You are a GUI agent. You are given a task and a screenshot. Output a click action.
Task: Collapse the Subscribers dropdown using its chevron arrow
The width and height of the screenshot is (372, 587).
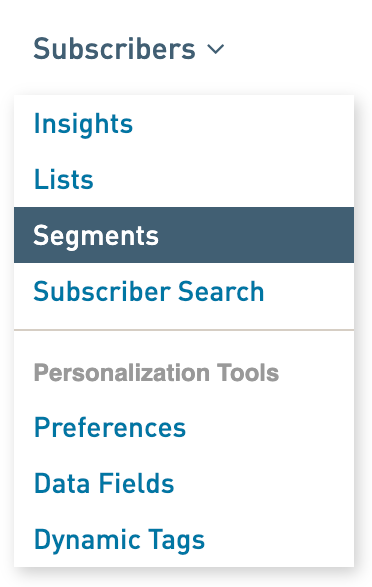click(x=216, y=49)
